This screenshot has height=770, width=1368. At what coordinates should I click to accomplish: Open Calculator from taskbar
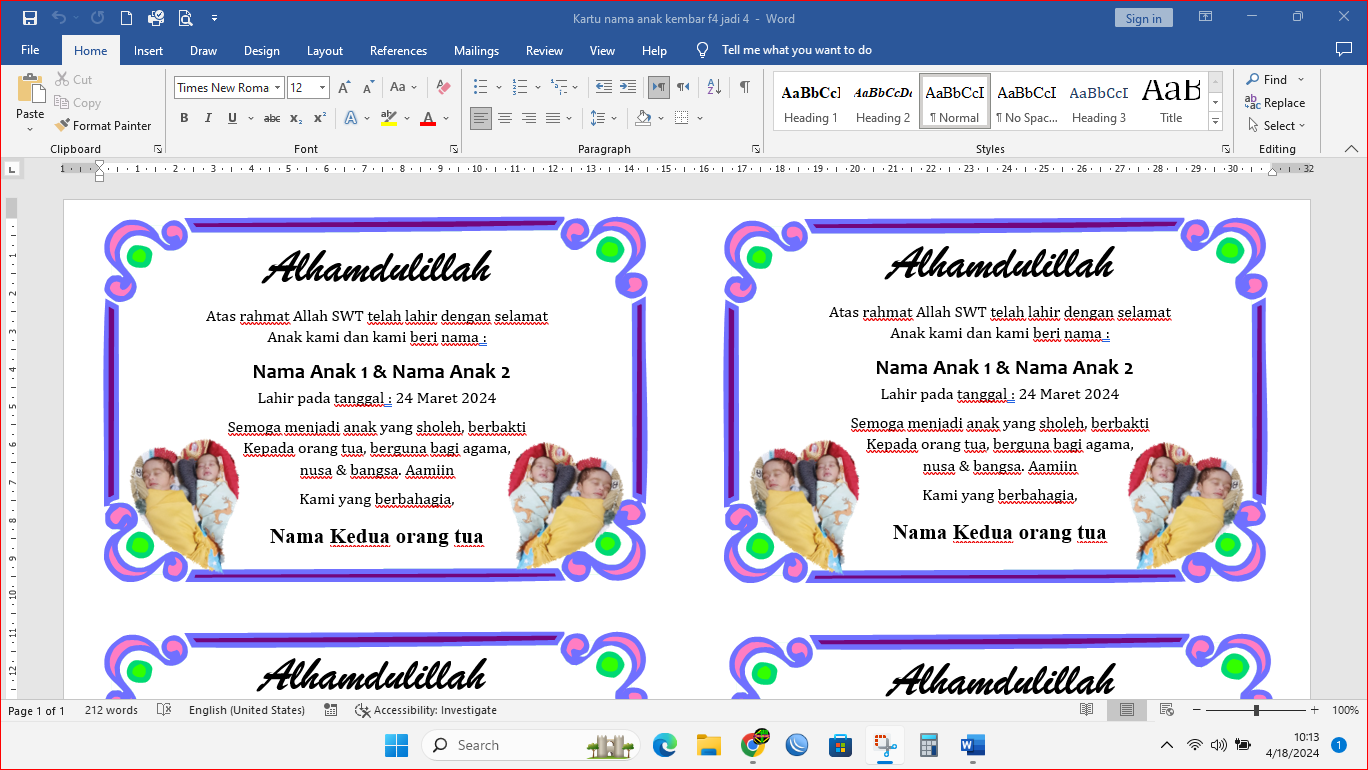coord(929,745)
